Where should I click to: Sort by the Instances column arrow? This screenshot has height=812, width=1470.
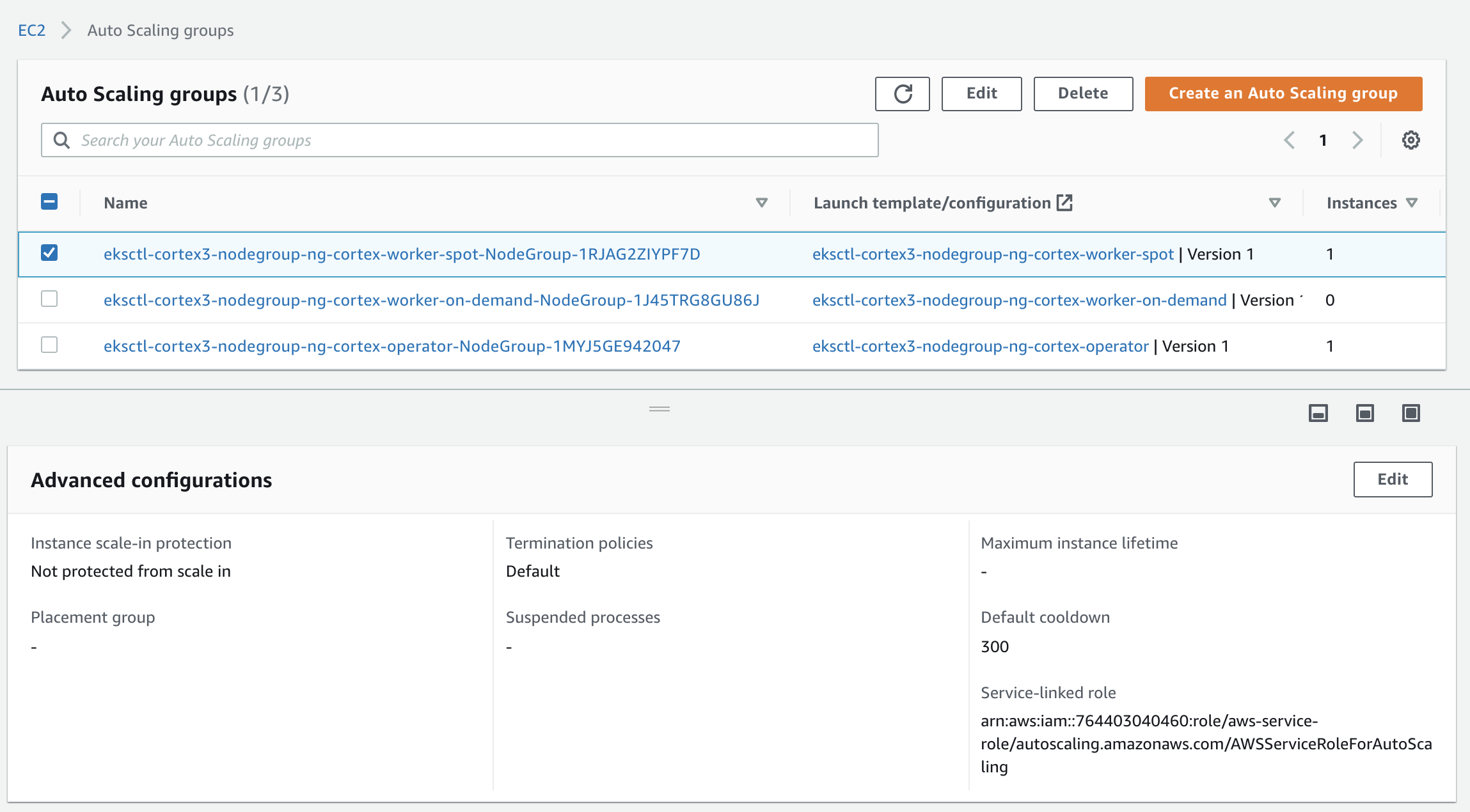tap(1412, 203)
